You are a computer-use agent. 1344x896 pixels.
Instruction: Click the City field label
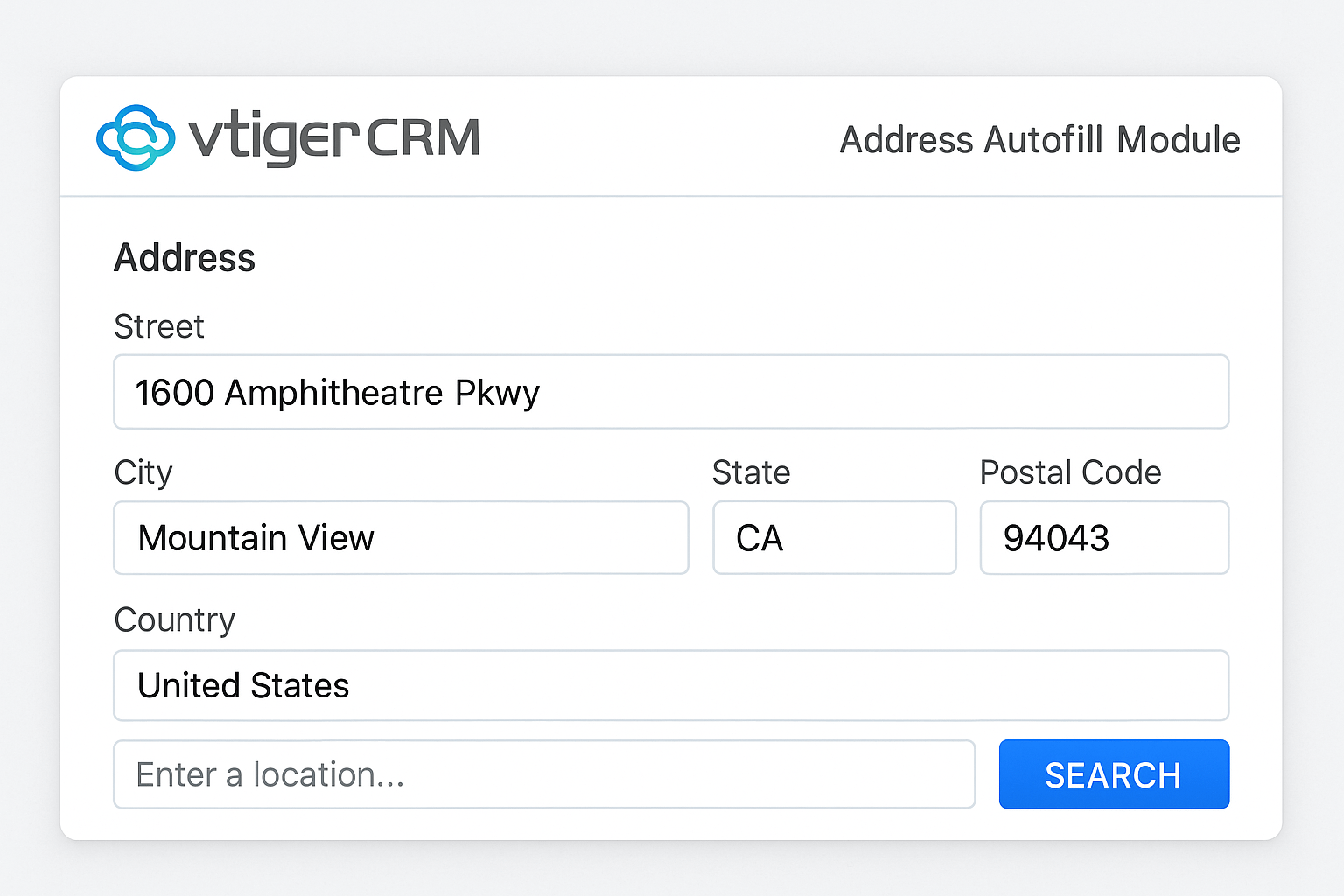pyautogui.click(x=143, y=472)
